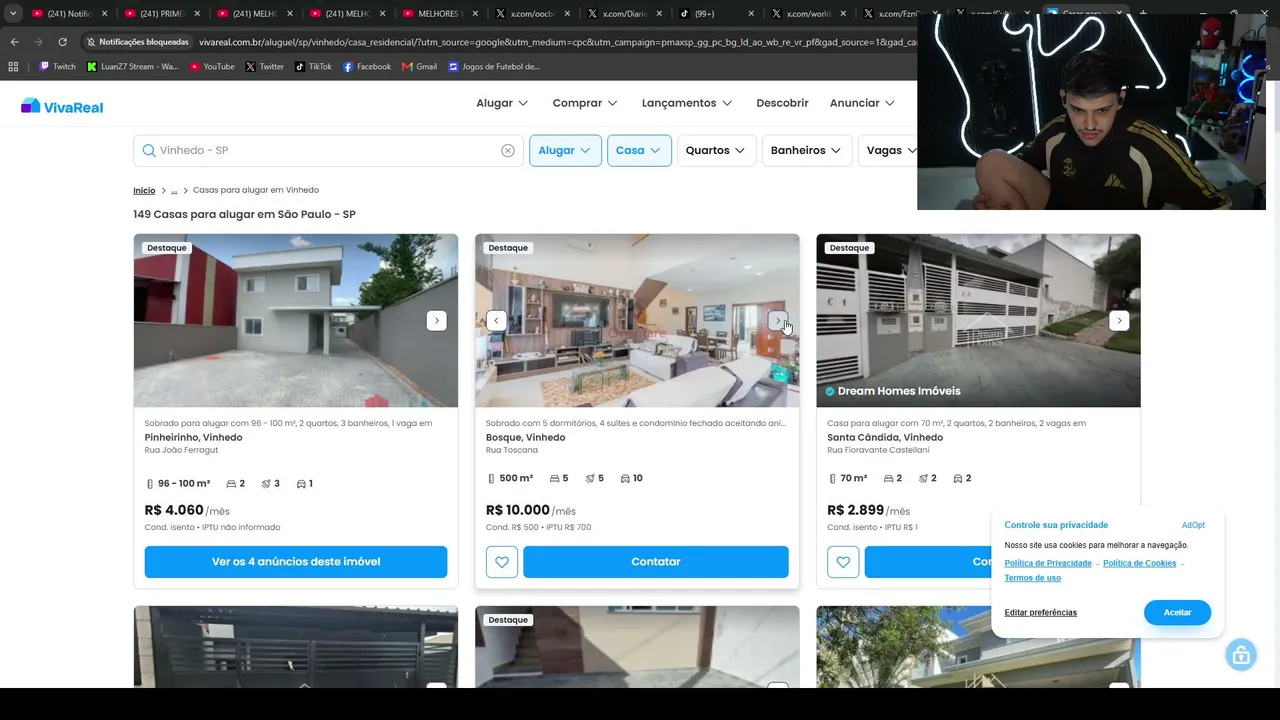Close the TikTok (99+) tab
The width and height of the screenshot is (1280, 720).
(753, 14)
